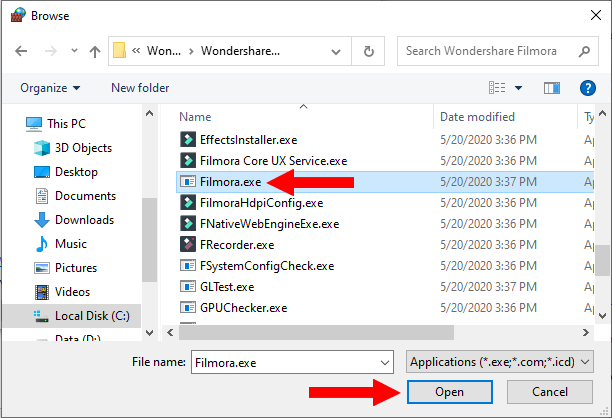Open Documents in sidebar

[75, 196]
